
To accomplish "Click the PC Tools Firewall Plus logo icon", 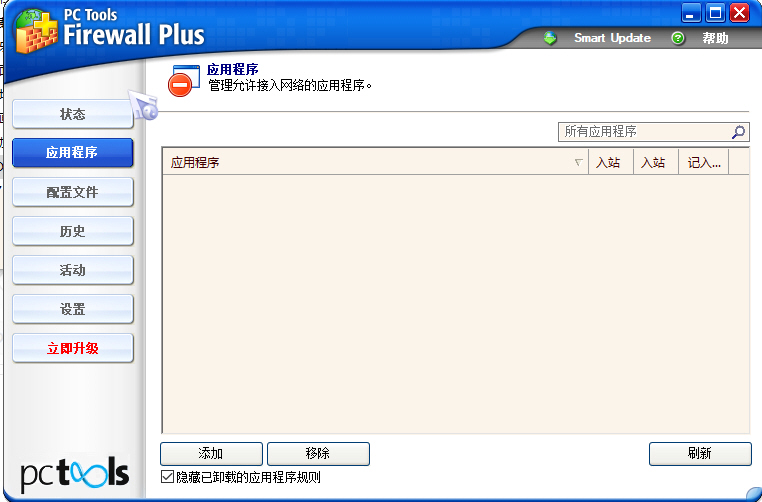I will coord(35,32).
